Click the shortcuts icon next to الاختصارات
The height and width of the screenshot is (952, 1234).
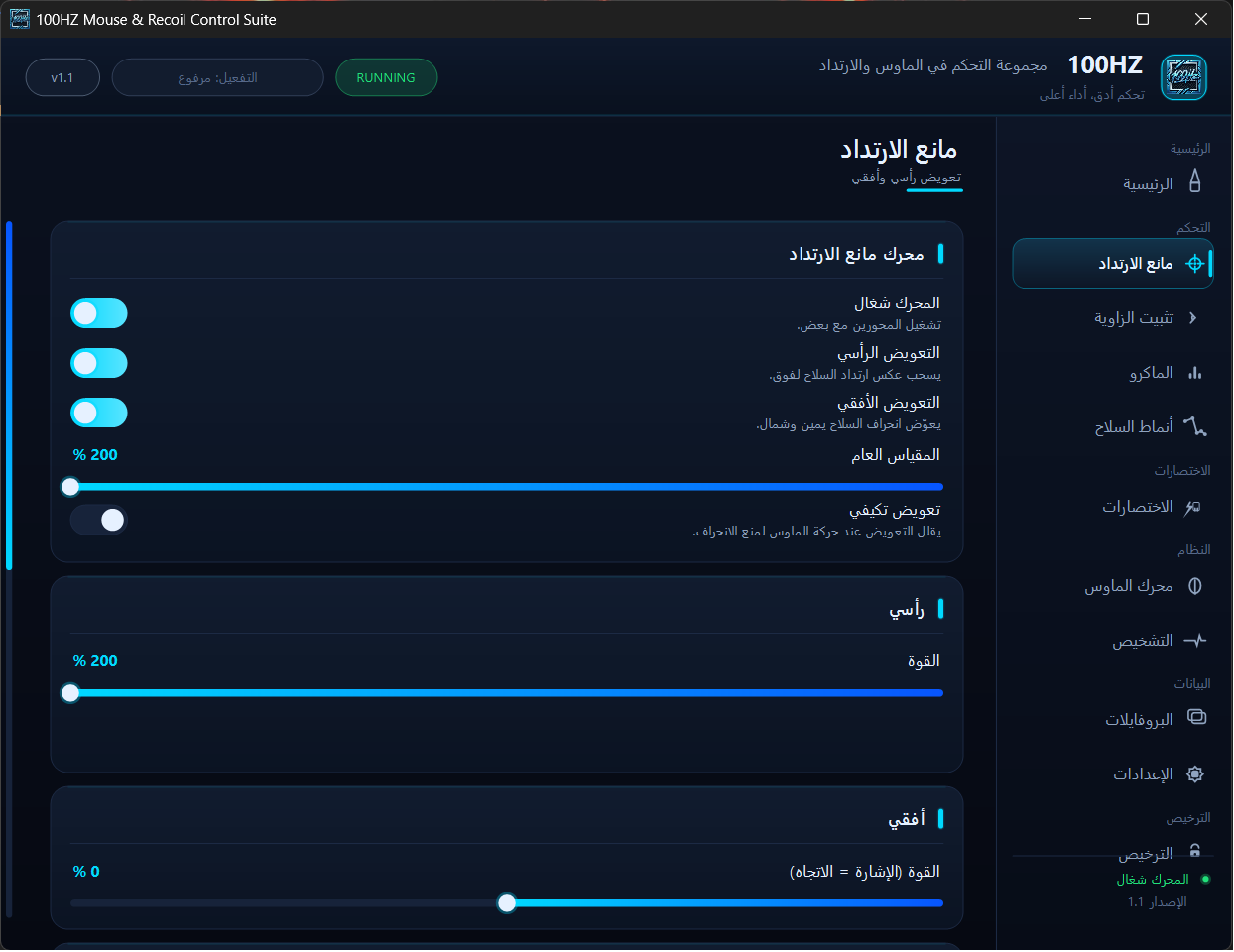click(1193, 507)
